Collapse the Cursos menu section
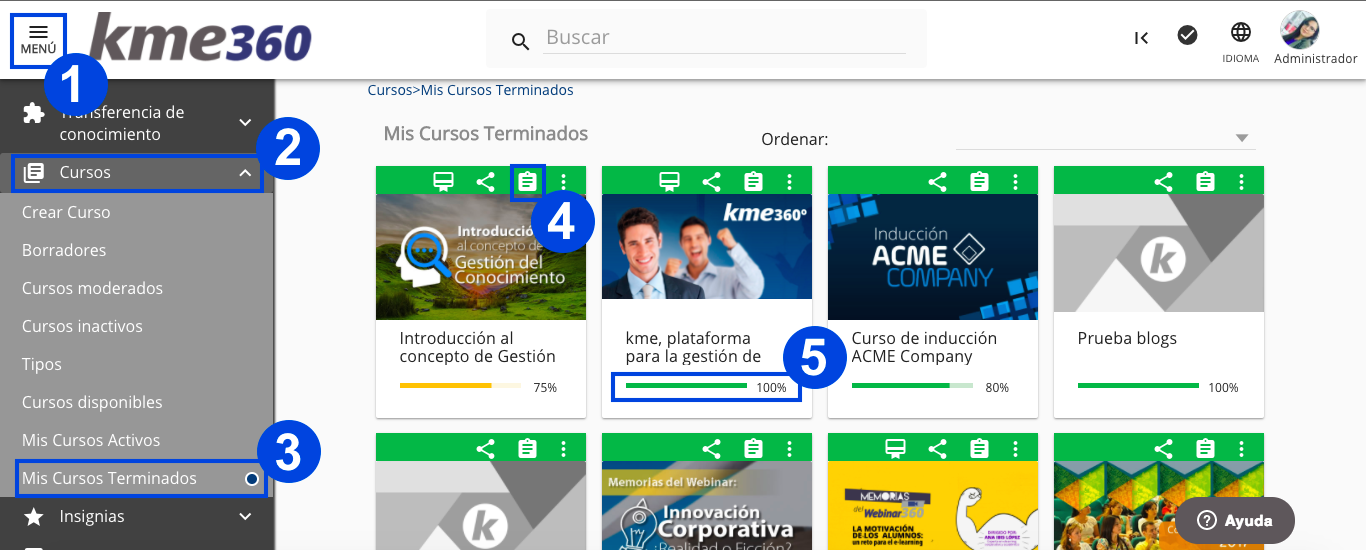 [137, 173]
